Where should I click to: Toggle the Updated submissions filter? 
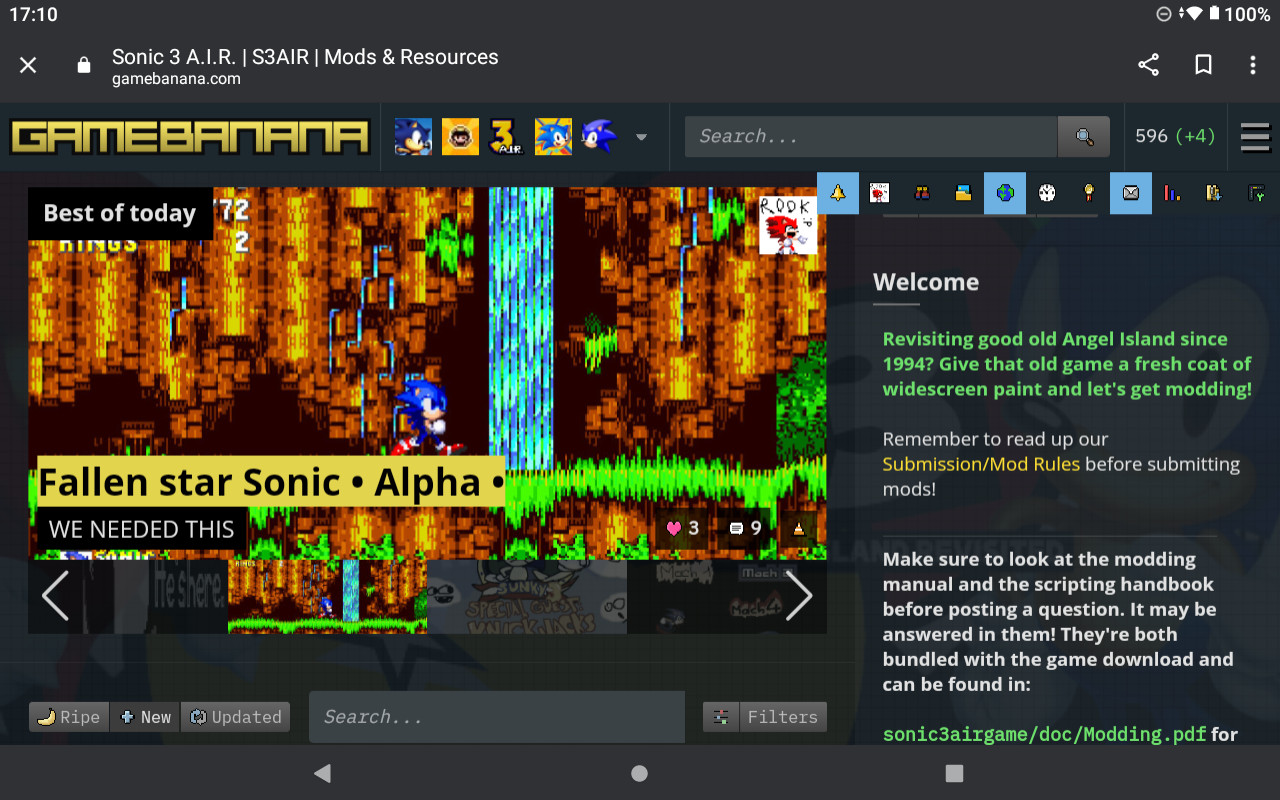(235, 716)
